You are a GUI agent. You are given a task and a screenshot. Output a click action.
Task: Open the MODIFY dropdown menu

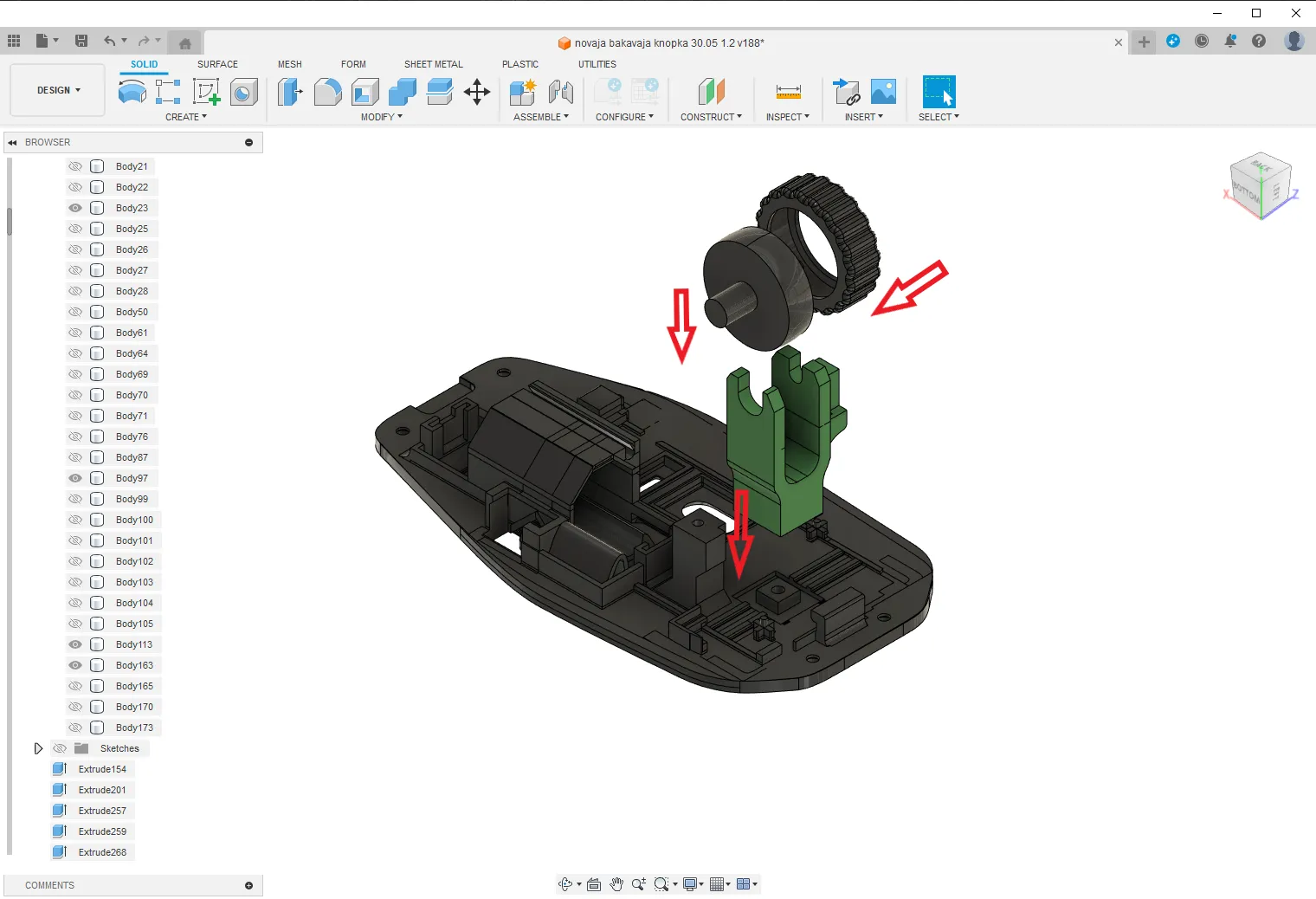click(x=382, y=117)
